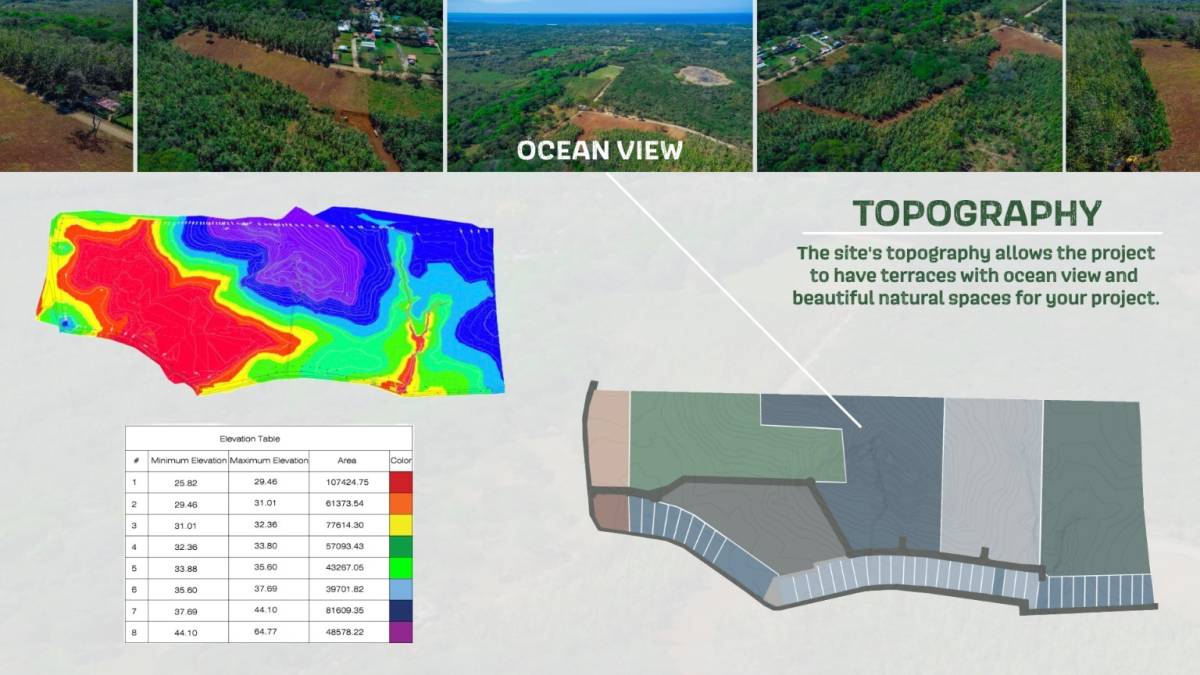Click the red color swatch in row 1

click(401, 482)
